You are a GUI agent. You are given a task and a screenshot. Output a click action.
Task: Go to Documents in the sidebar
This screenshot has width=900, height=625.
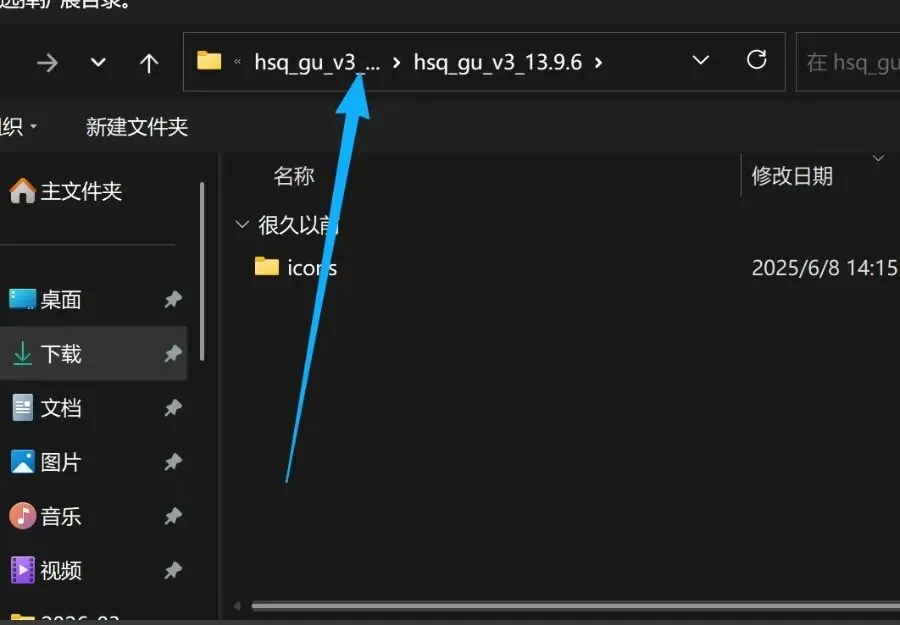(x=94, y=408)
